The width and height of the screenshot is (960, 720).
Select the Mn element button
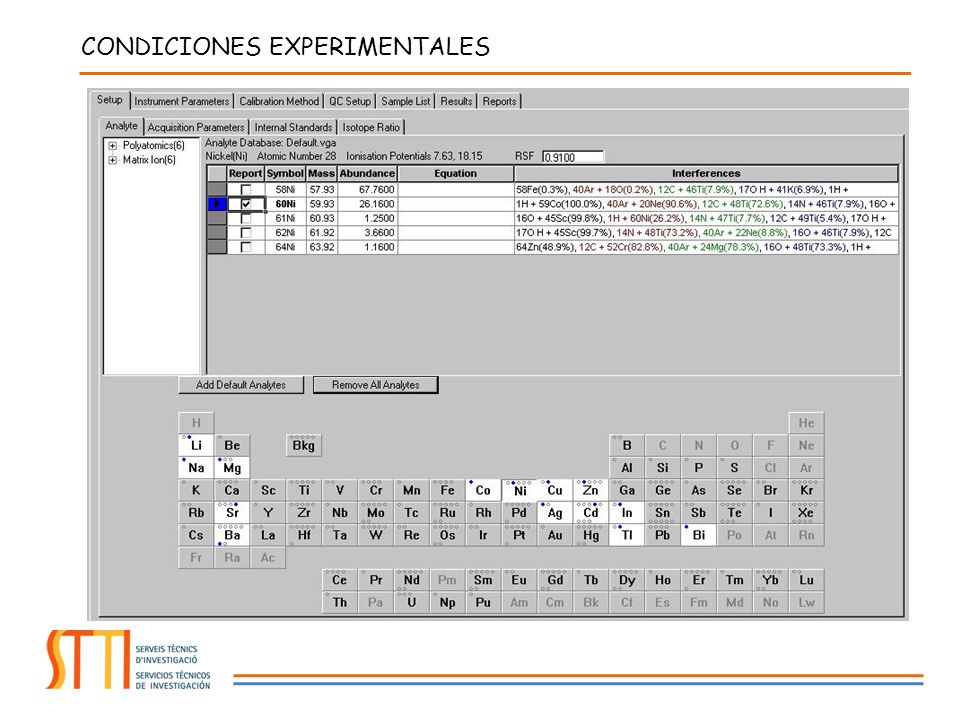(411, 490)
